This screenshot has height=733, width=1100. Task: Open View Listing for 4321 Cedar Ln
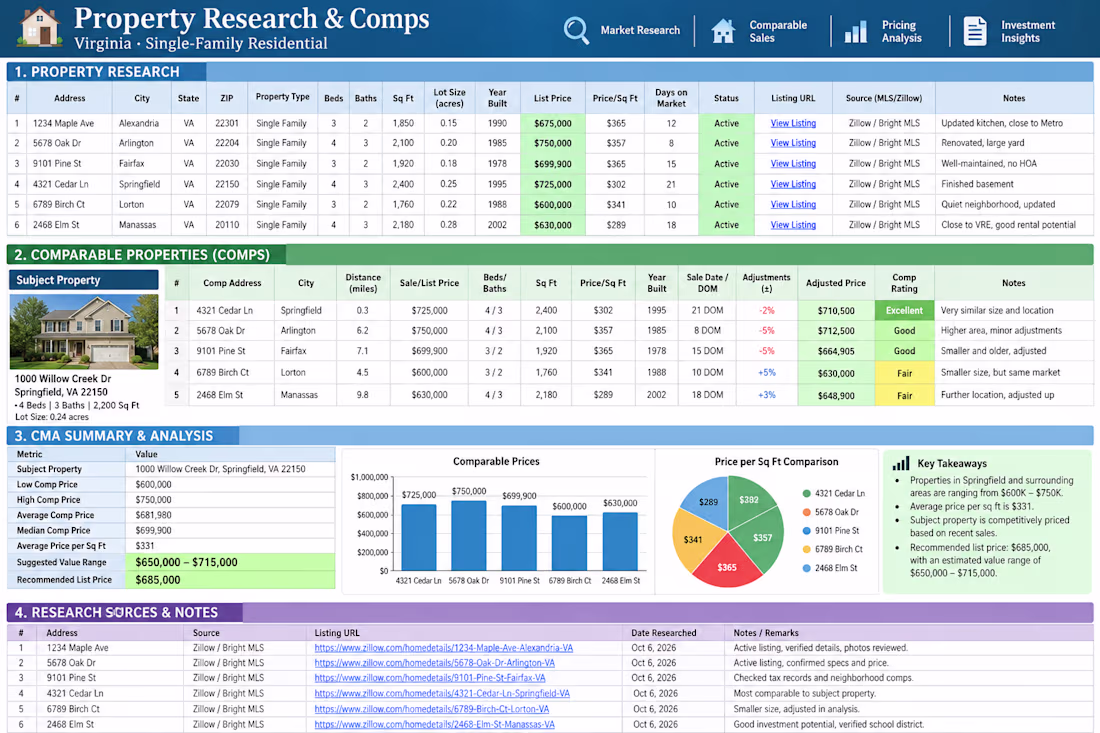click(x=793, y=184)
